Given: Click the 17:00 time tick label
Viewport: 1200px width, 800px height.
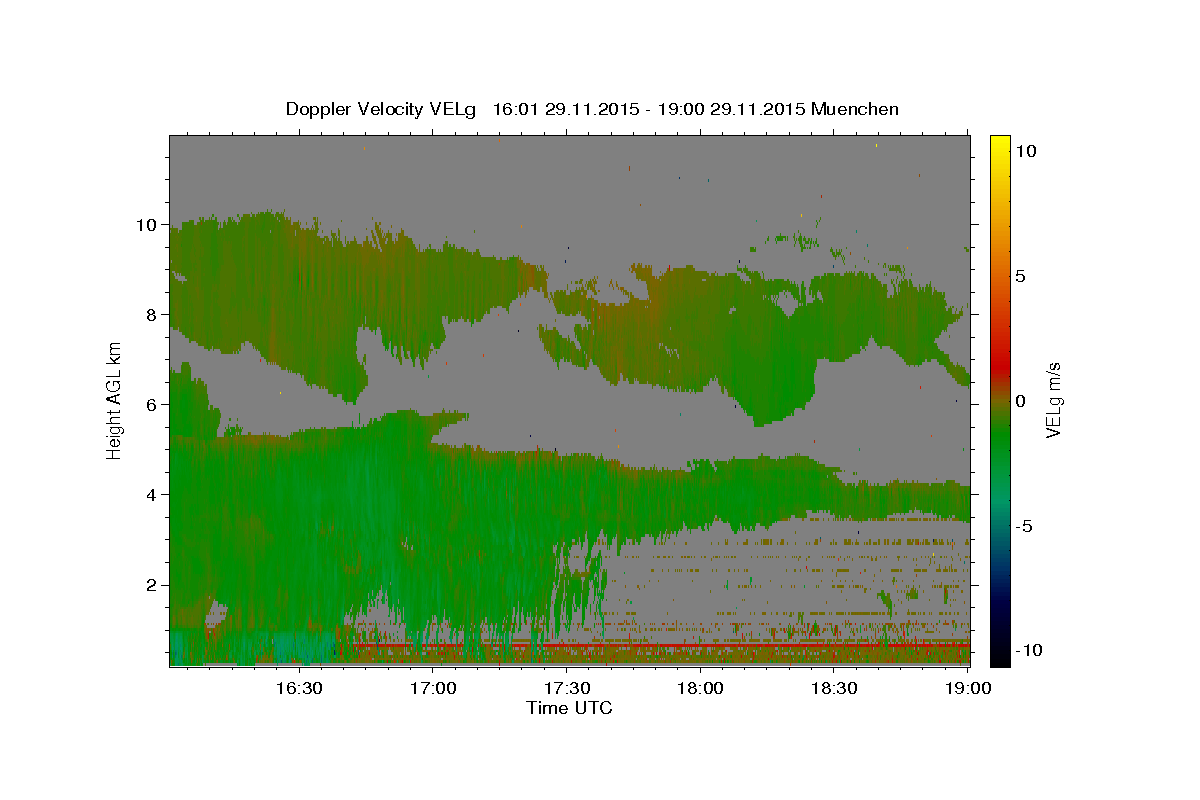Looking at the screenshot, I should pyautogui.click(x=434, y=688).
